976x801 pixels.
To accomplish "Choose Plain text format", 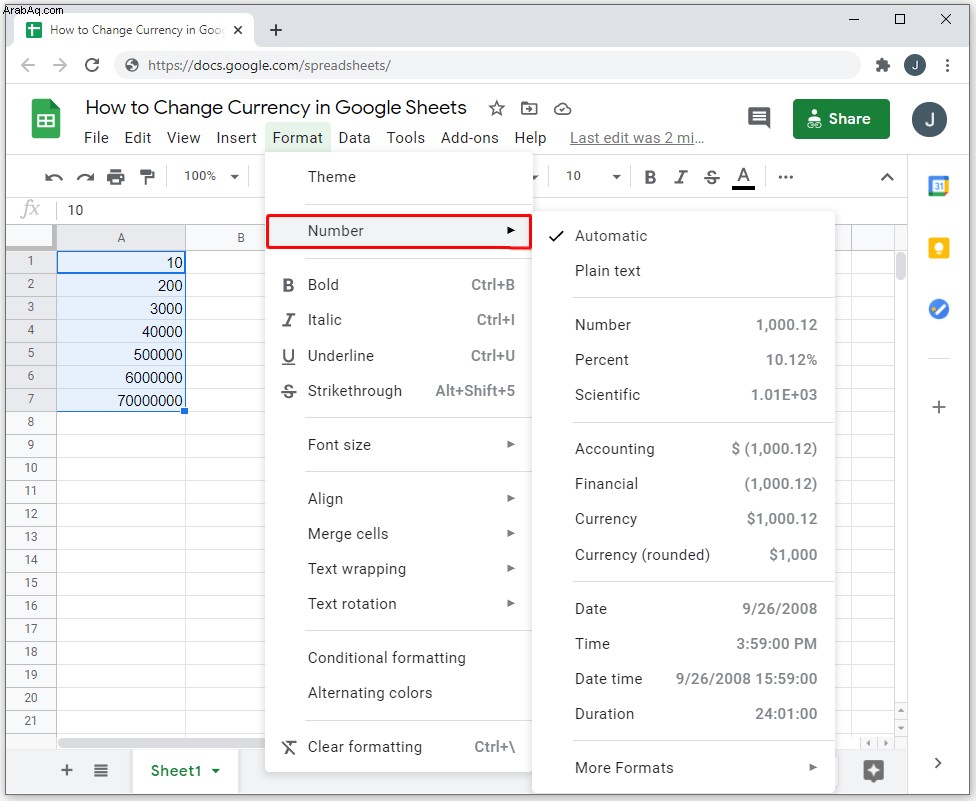I will pyautogui.click(x=683, y=271).
